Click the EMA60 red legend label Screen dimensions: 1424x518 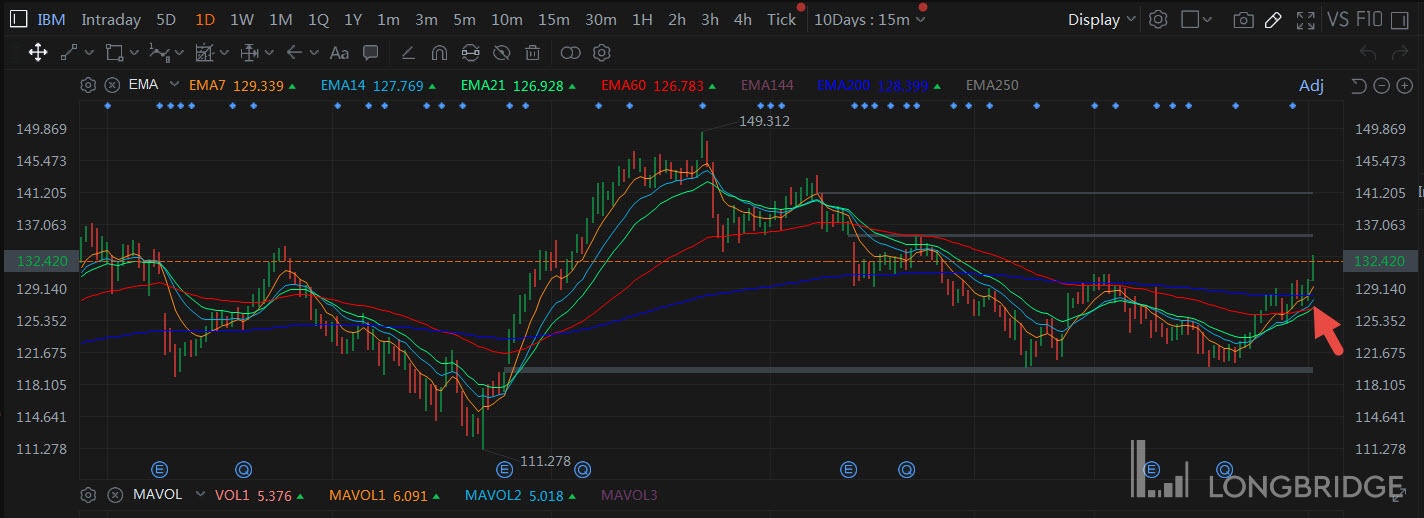tap(623, 85)
